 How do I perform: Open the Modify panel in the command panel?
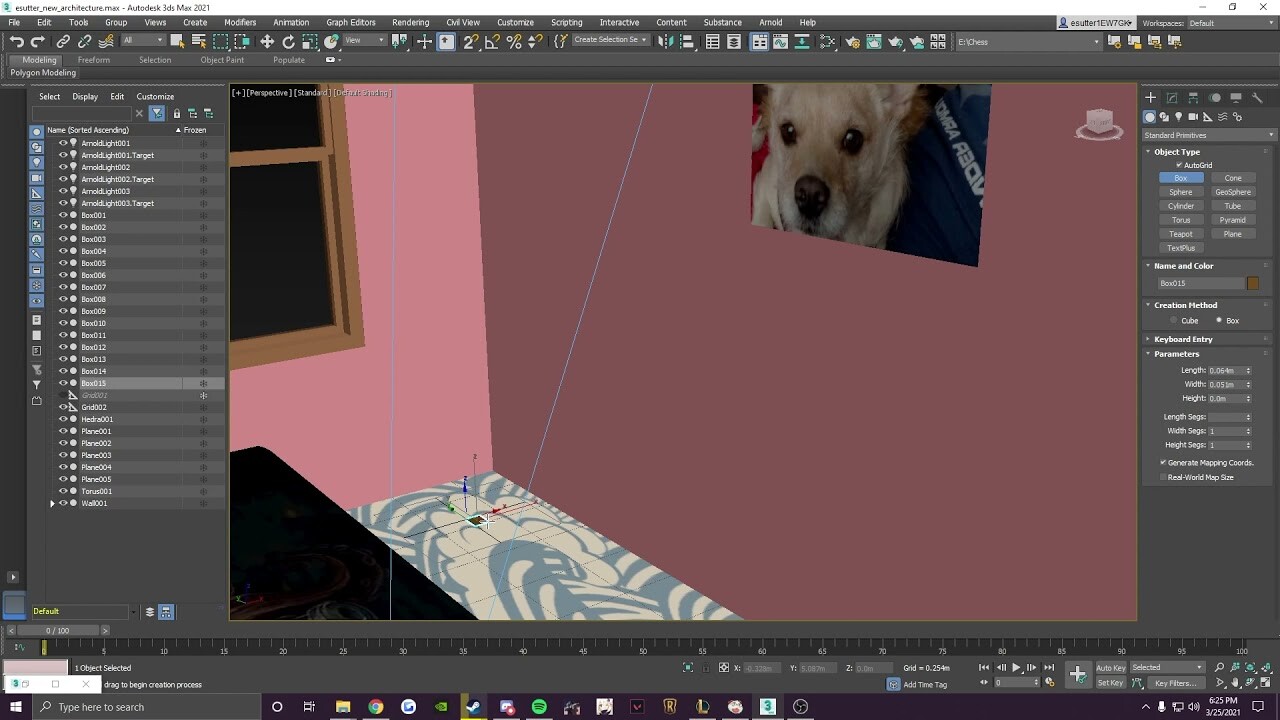pos(1173,97)
